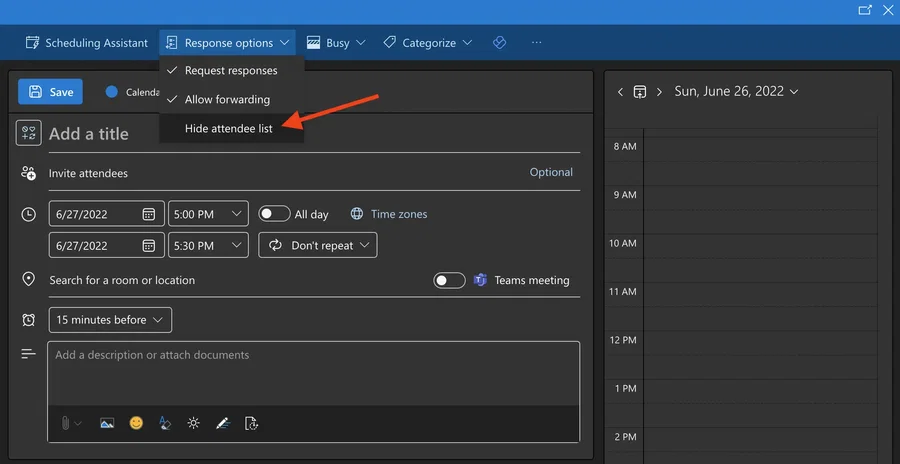Viewport: 900px width, 464px height.
Task: Click the Add a title field
Action: [x=314, y=134]
